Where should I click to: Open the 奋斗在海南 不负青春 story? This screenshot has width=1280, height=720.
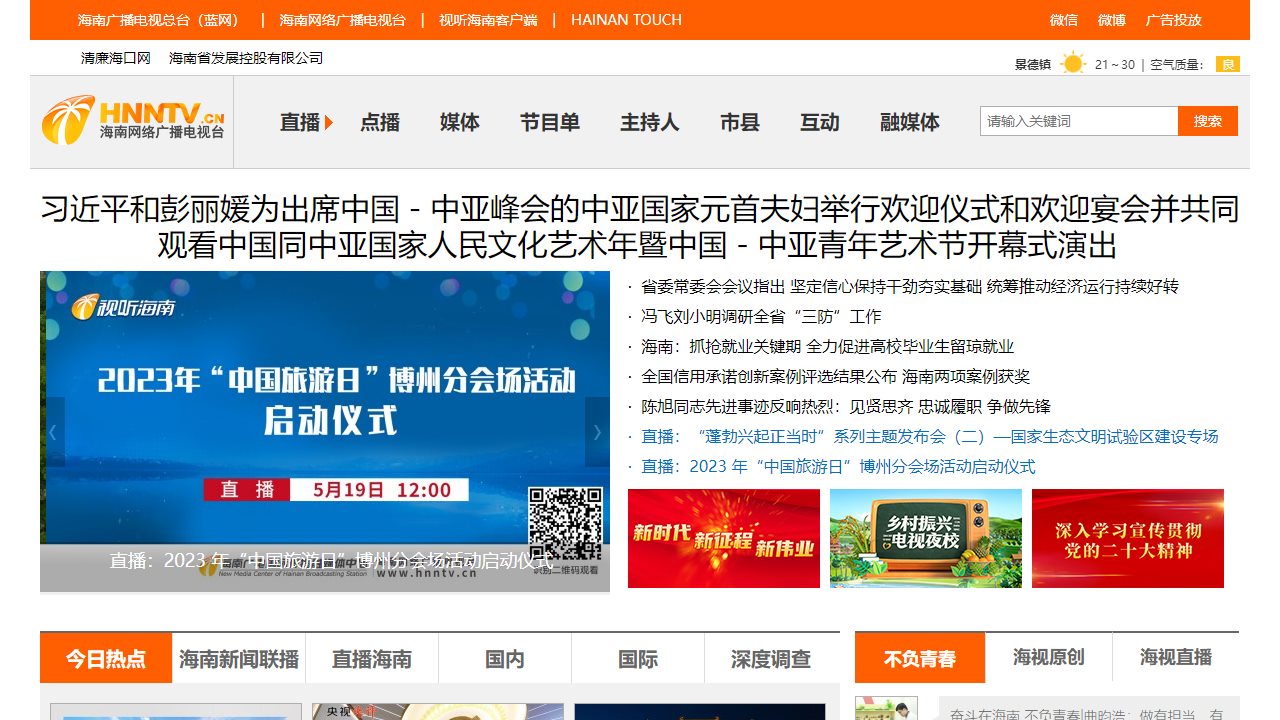tap(1086, 714)
